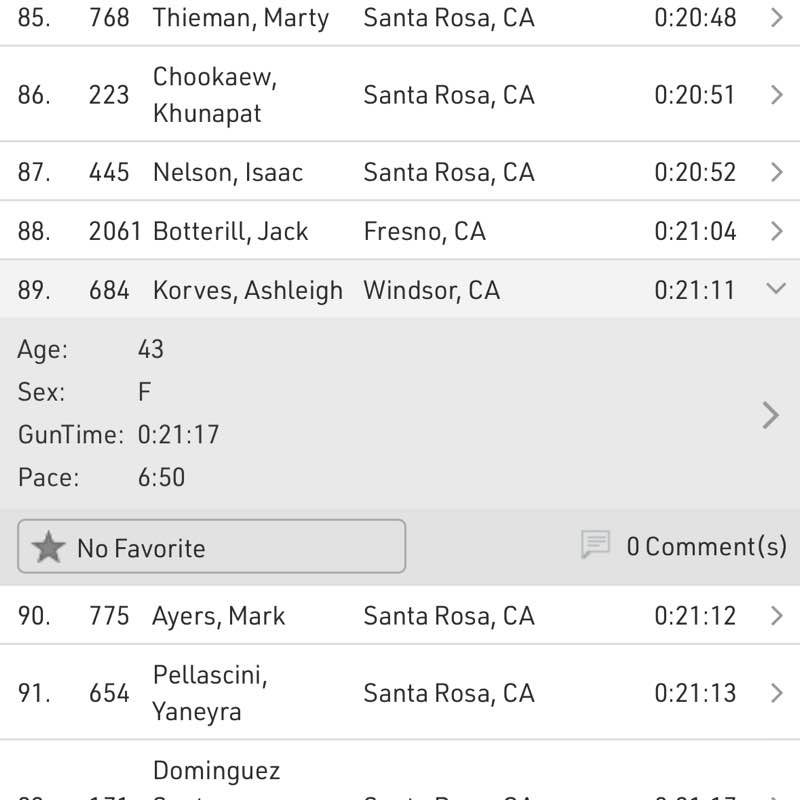Tap finish time 0:20:52 for Nelson
This screenshot has width=800, height=800.
(x=694, y=172)
